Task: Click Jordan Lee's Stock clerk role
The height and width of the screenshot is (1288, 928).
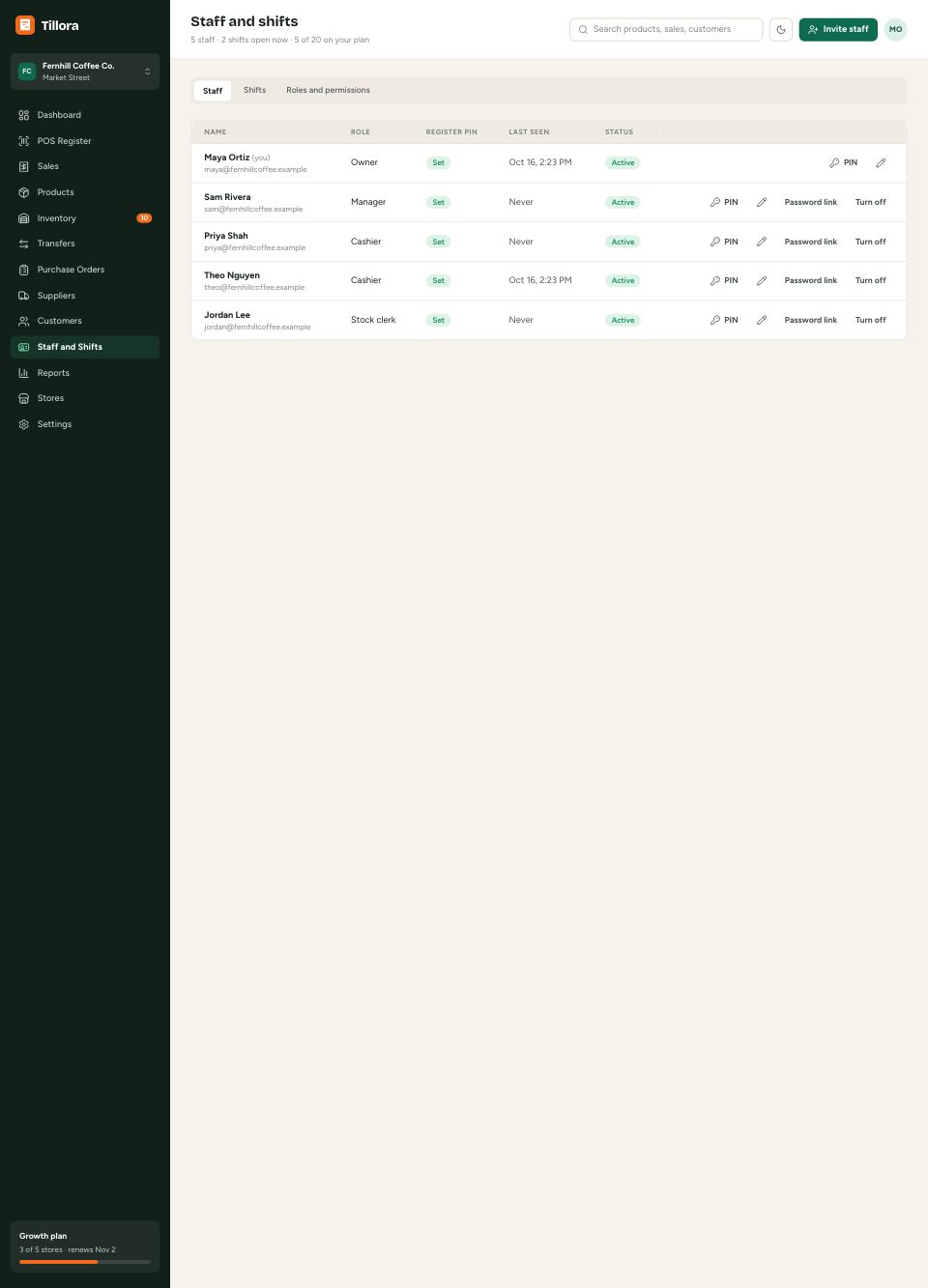Action: tap(373, 320)
